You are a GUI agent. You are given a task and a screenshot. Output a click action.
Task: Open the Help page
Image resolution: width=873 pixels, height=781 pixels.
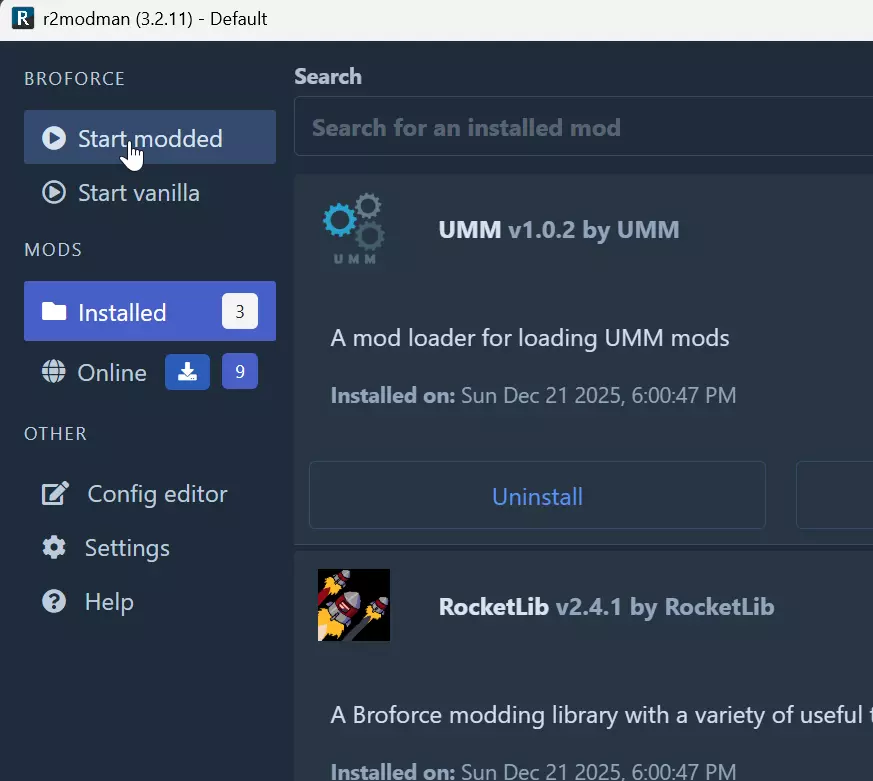pos(150,602)
